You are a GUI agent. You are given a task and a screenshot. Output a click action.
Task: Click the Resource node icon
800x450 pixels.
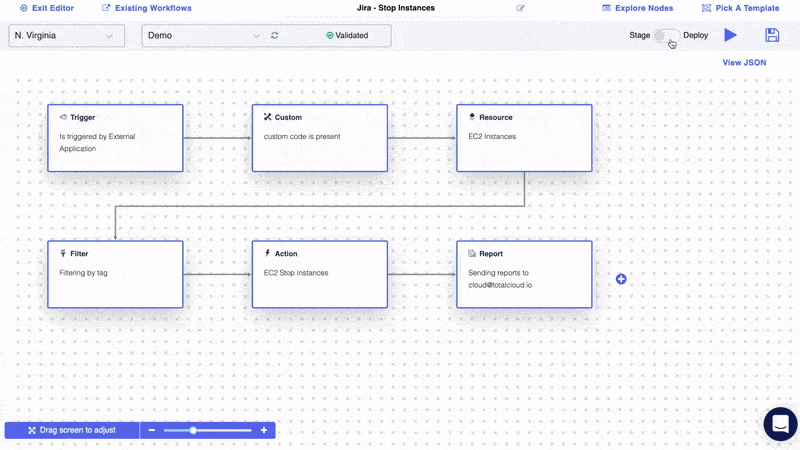coord(472,116)
